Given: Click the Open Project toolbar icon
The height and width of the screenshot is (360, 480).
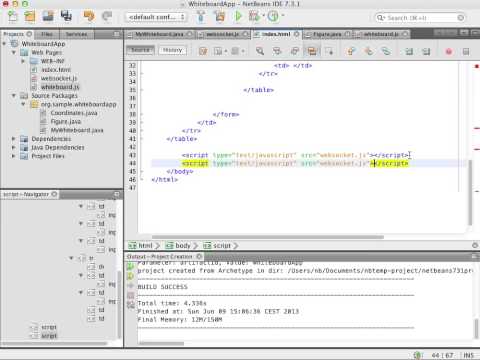Looking at the screenshot, I should 48,16.
